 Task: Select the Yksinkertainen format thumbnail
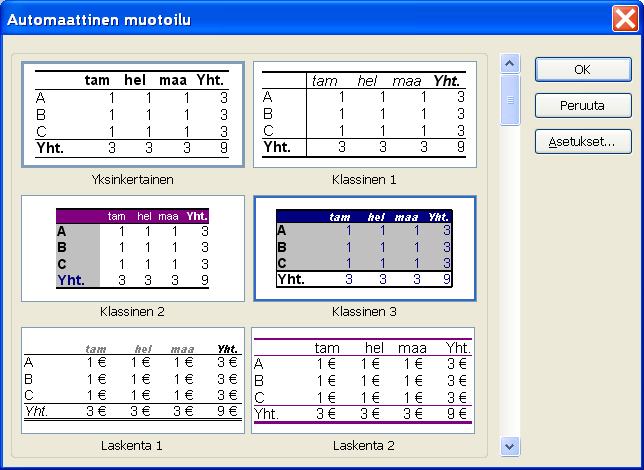tap(133, 114)
